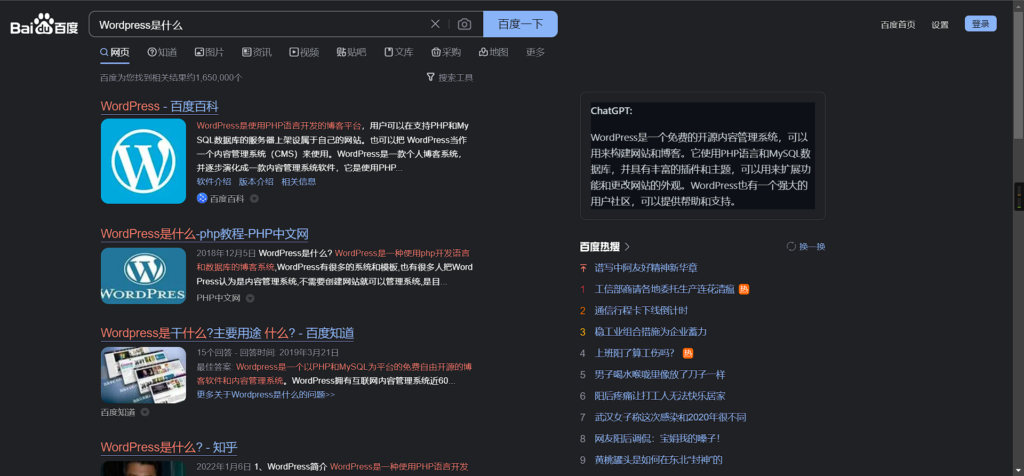Image resolution: width=1024 pixels, height=476 pixels.
Task: Switch to the 图片 tab
Action: (209, 52)
